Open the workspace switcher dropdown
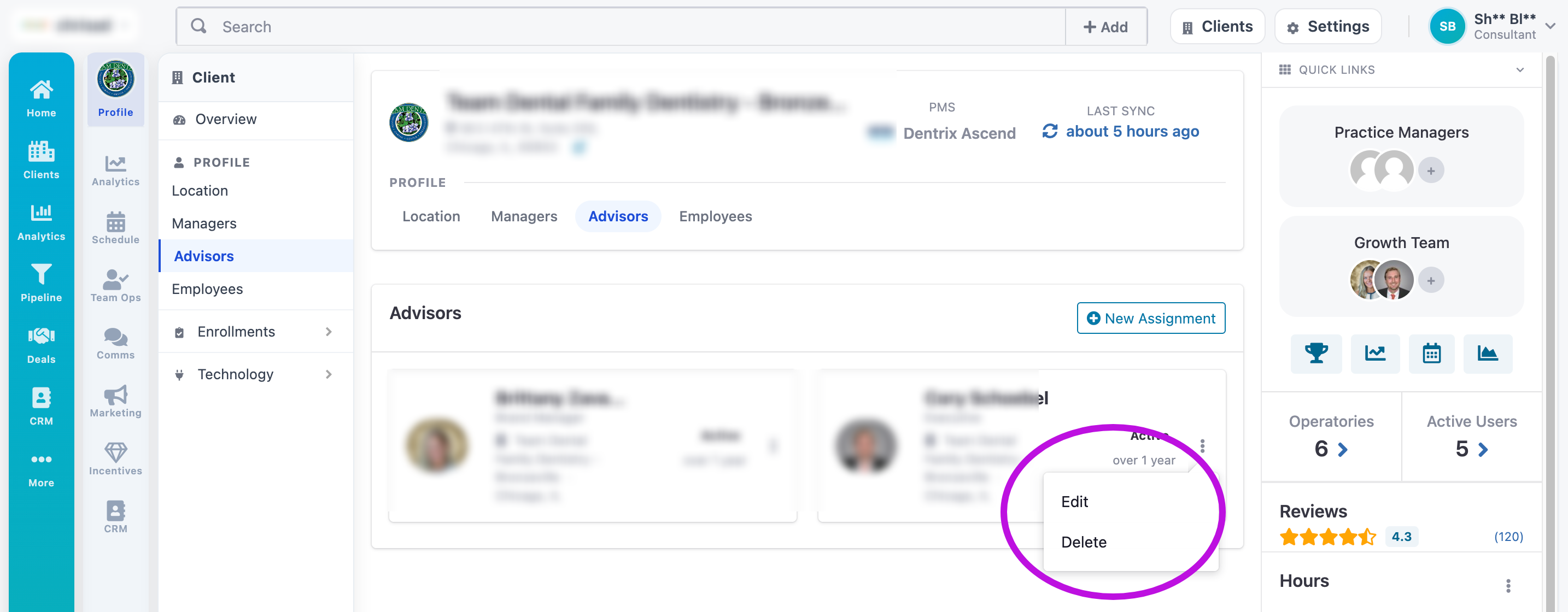This screenshot has width=1568, height=612. tap(75, 26)
